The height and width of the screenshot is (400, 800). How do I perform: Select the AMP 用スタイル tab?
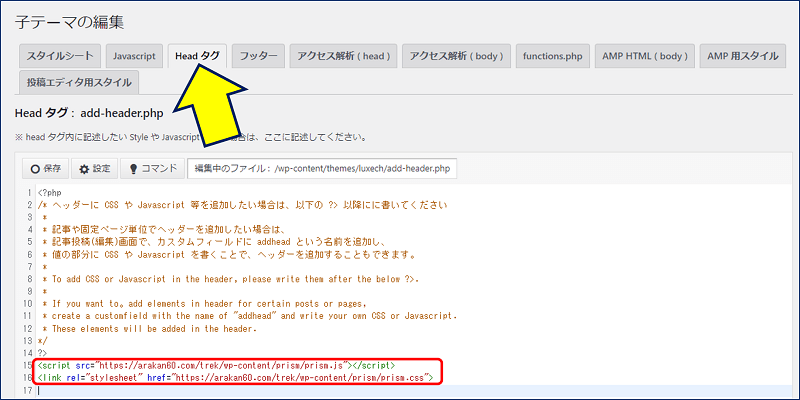(743, 56)
